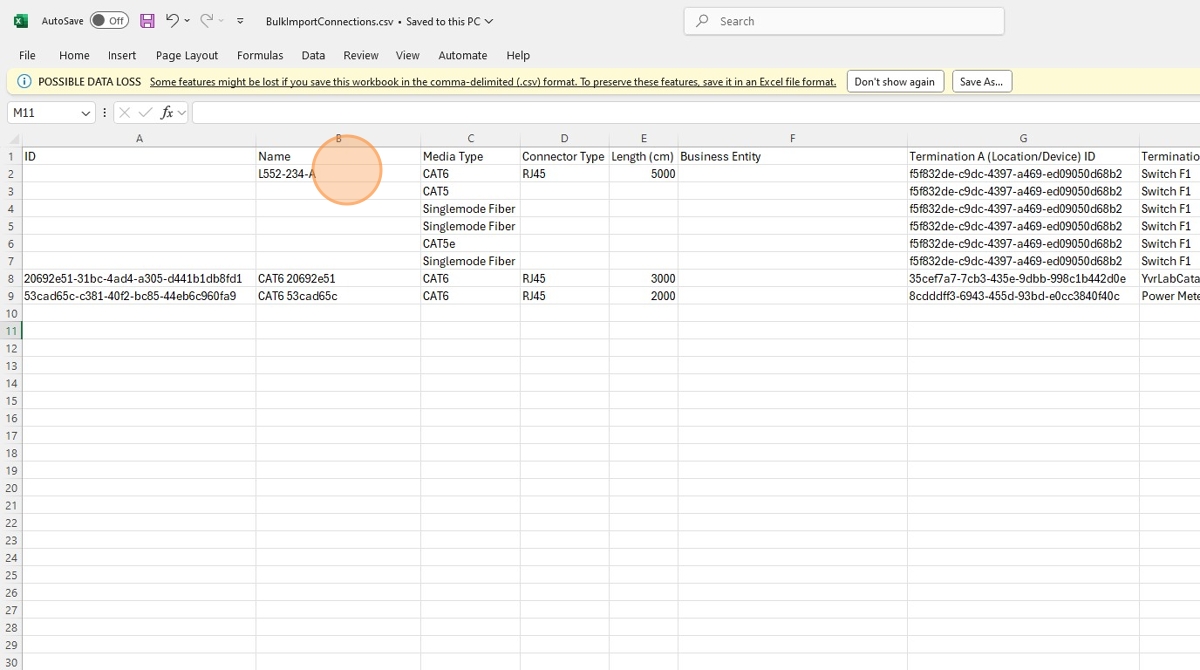The width and height of the screenshot is (1200, 670).
Task: Select row 11 header
Action: pos(11,331)
